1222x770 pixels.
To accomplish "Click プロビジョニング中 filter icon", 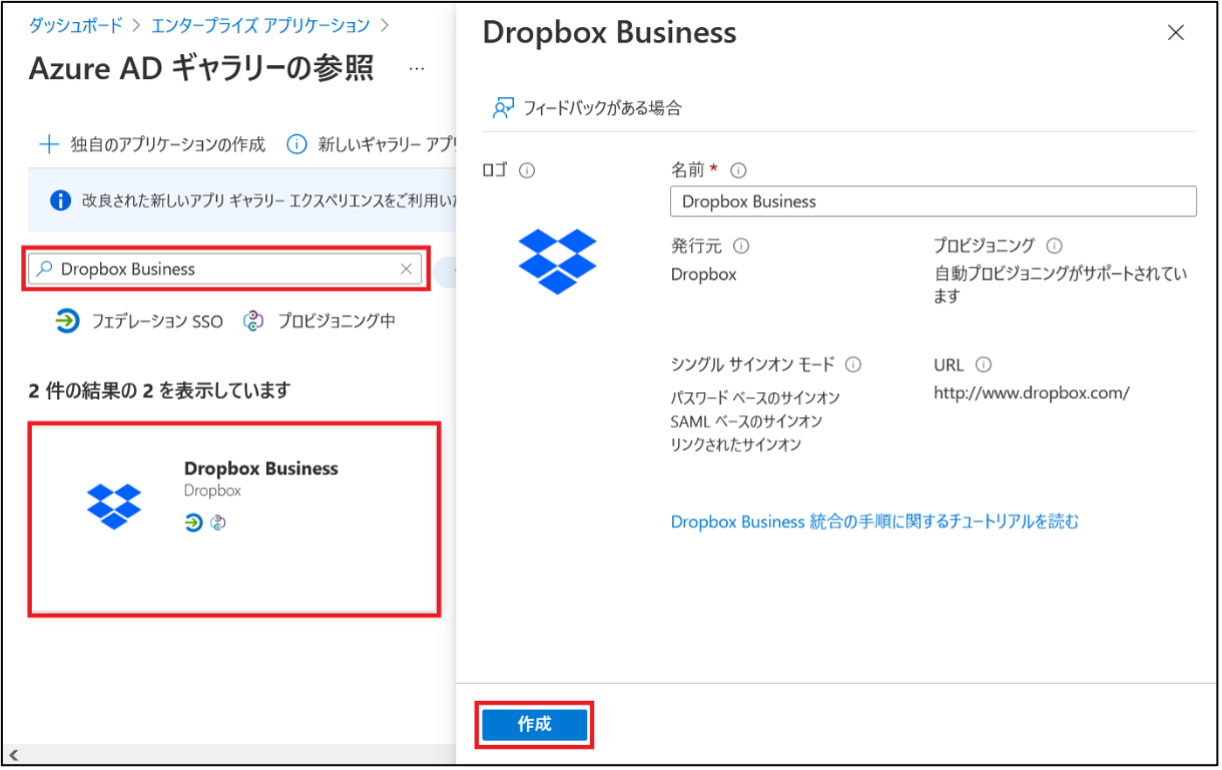I will 254,321.
